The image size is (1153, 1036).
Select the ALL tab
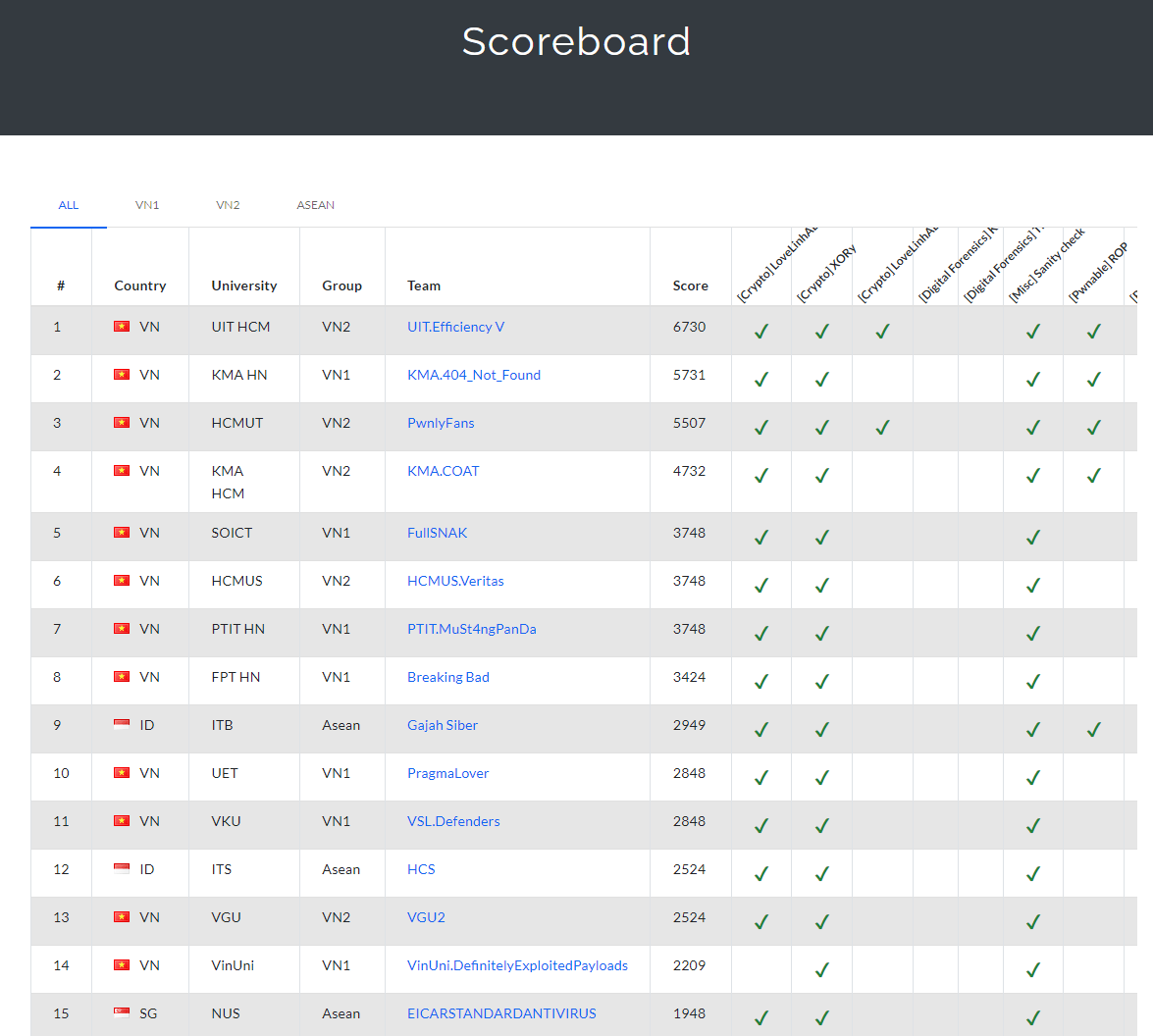(69, 205)
